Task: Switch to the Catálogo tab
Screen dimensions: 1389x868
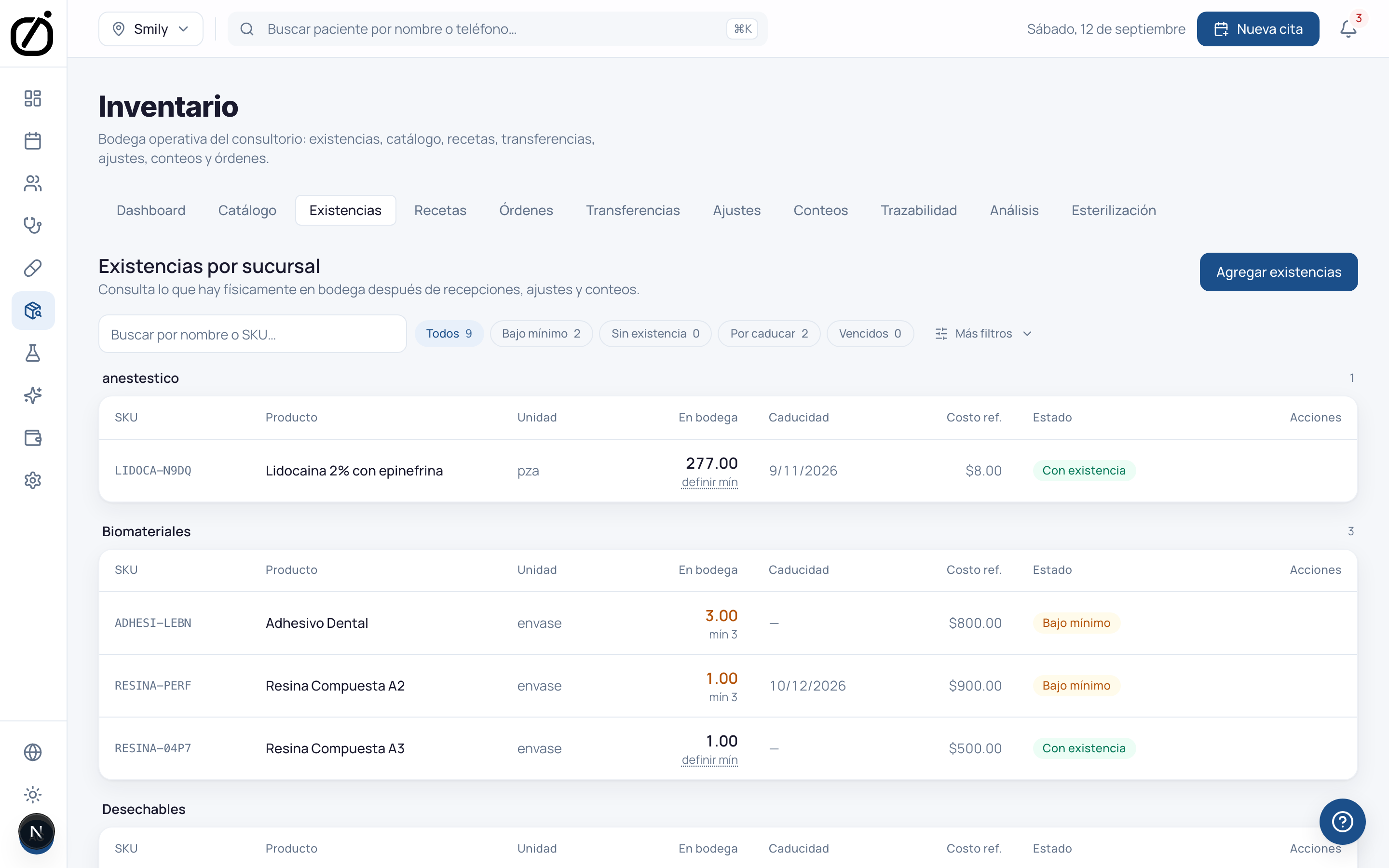Action: pos(247,210)
